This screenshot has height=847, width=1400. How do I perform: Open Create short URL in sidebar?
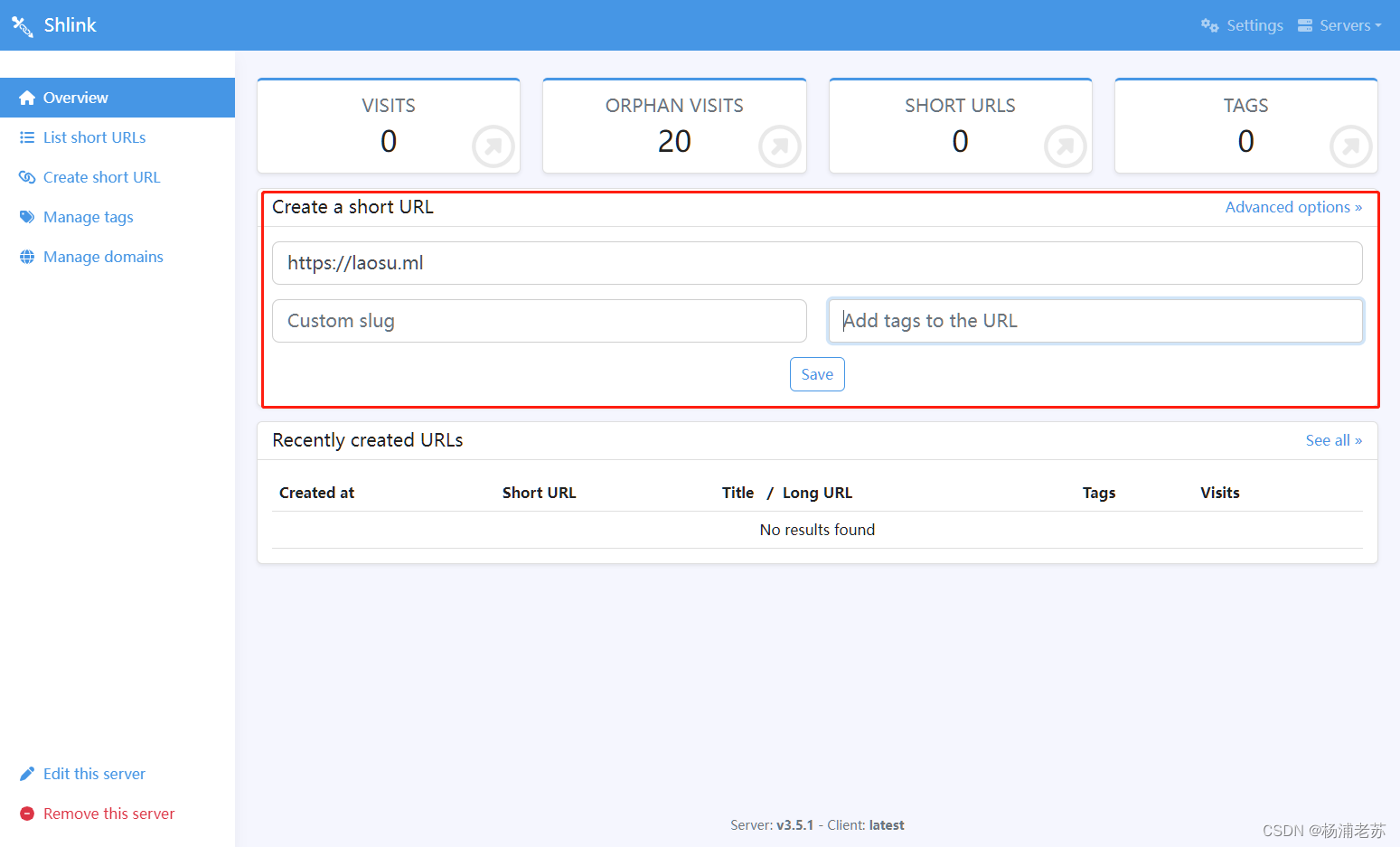coord(101,177)
